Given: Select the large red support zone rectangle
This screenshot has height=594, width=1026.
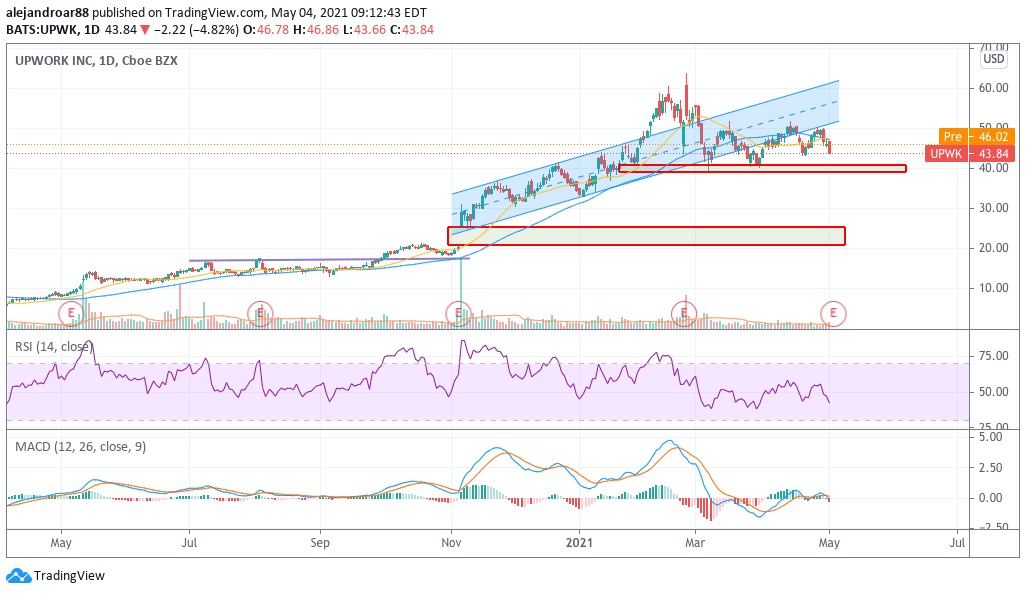Looking at the screenshot, I should click(x=646, y=236).
